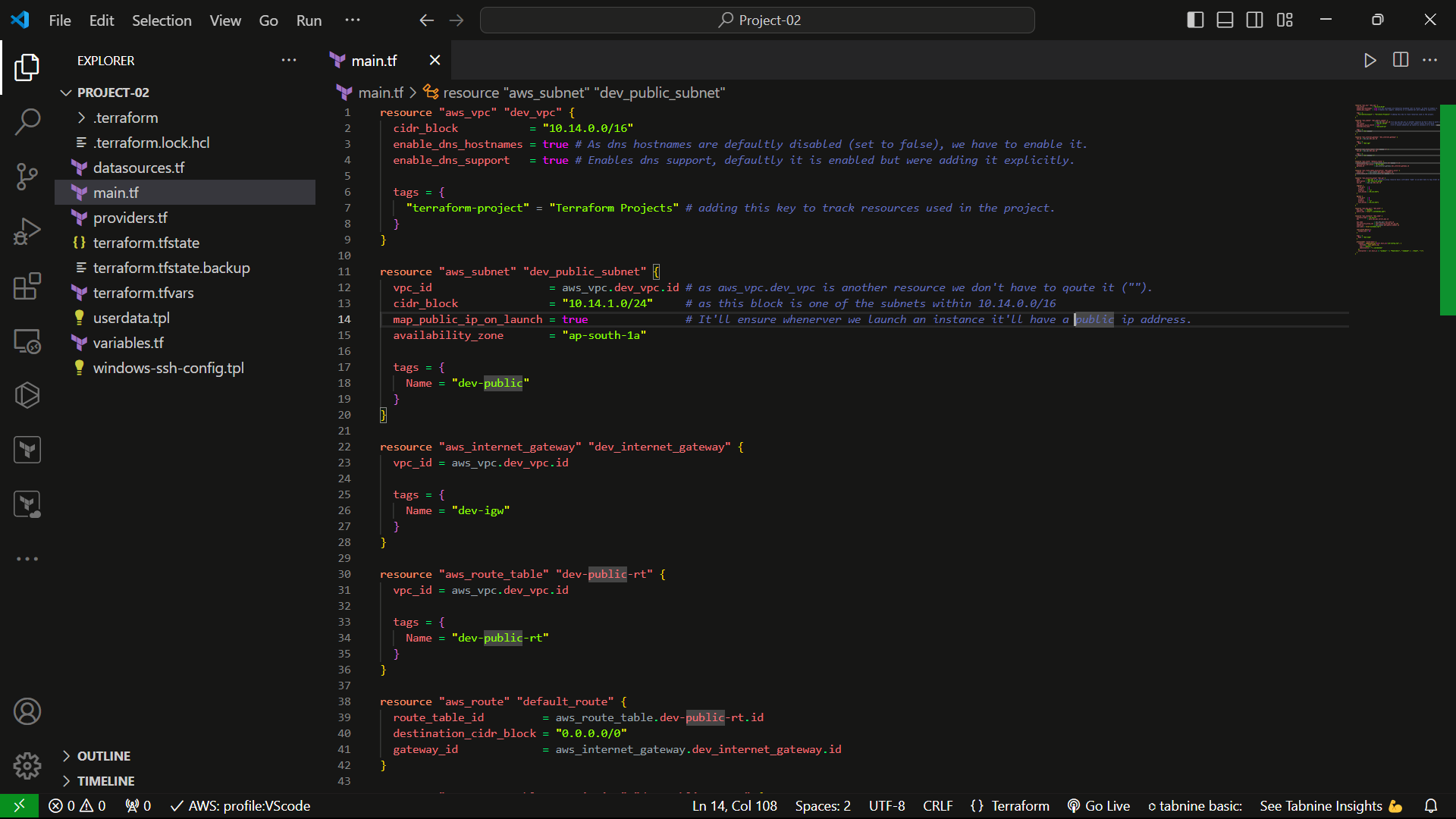This screenshot has height=819, width=1456.
Task: Toggle the bottom Panel layout button
Action: [x=1225, y=20]
